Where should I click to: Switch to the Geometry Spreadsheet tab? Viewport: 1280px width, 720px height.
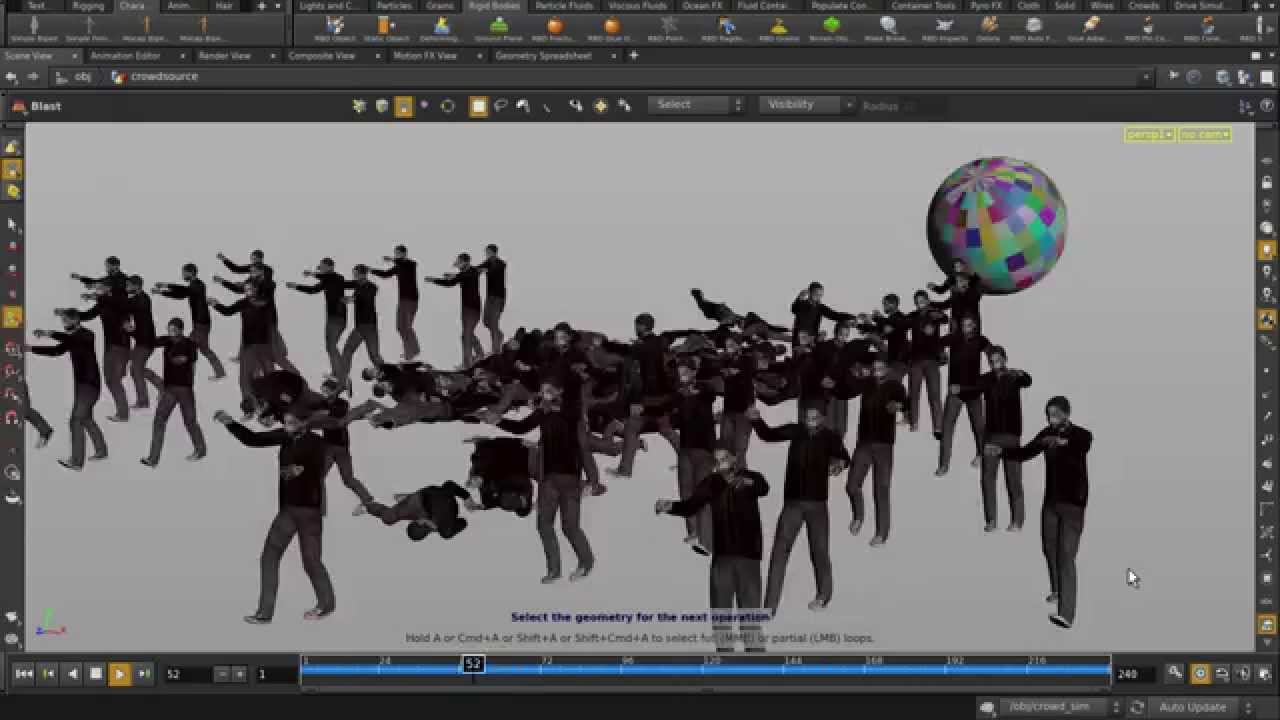coord(543,56)
